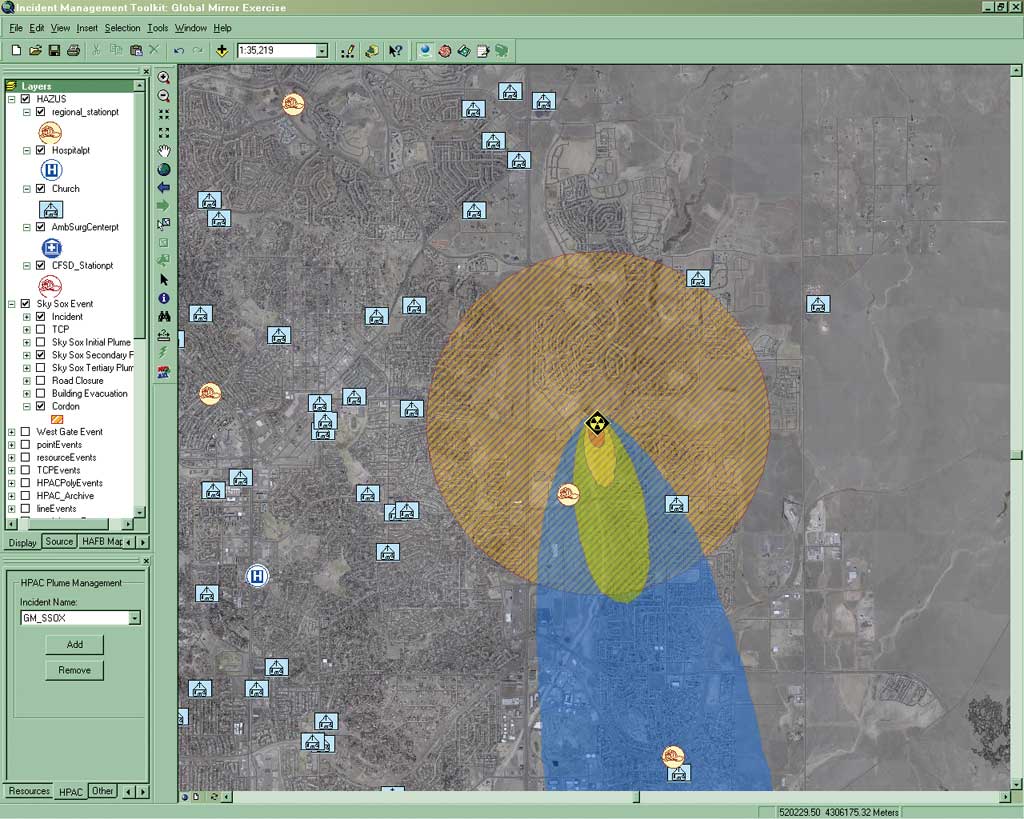The image size is (1024, 819).
Task: Click the notepad toolkit icon
Action: [483, 50]
